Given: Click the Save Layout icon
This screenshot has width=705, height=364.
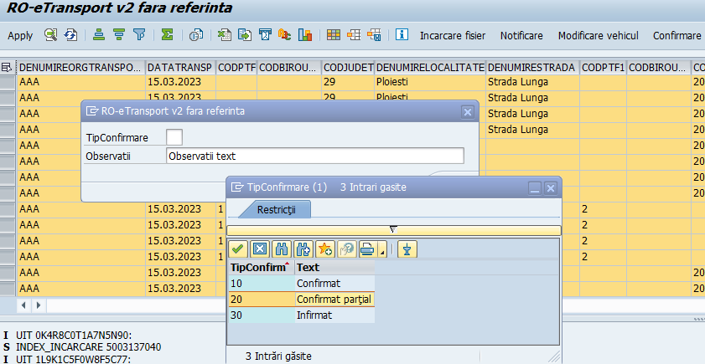Looking at the screenshot, I should 374,35.
